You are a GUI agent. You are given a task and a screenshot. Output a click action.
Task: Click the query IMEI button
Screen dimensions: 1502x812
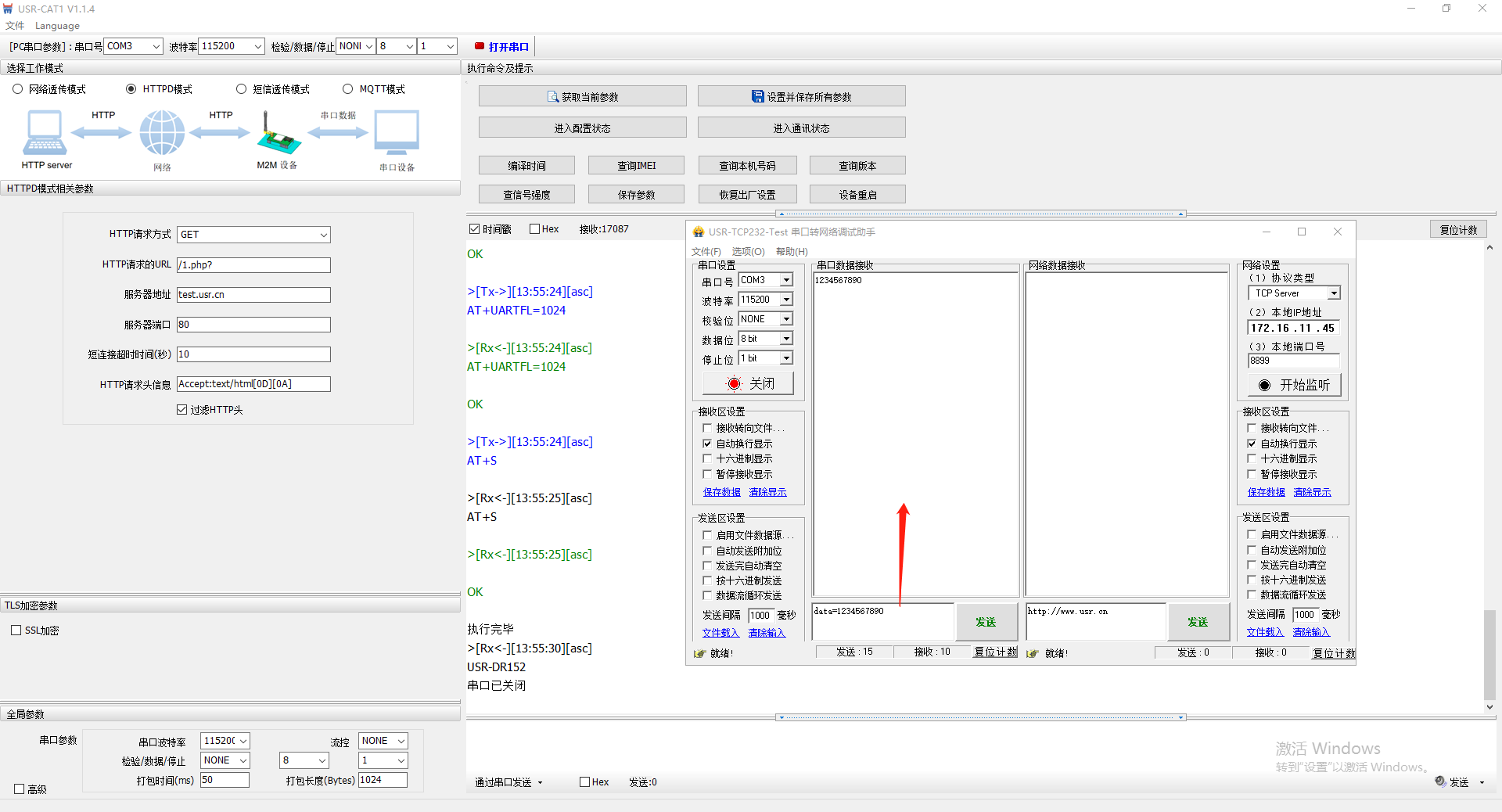[636, 166]
